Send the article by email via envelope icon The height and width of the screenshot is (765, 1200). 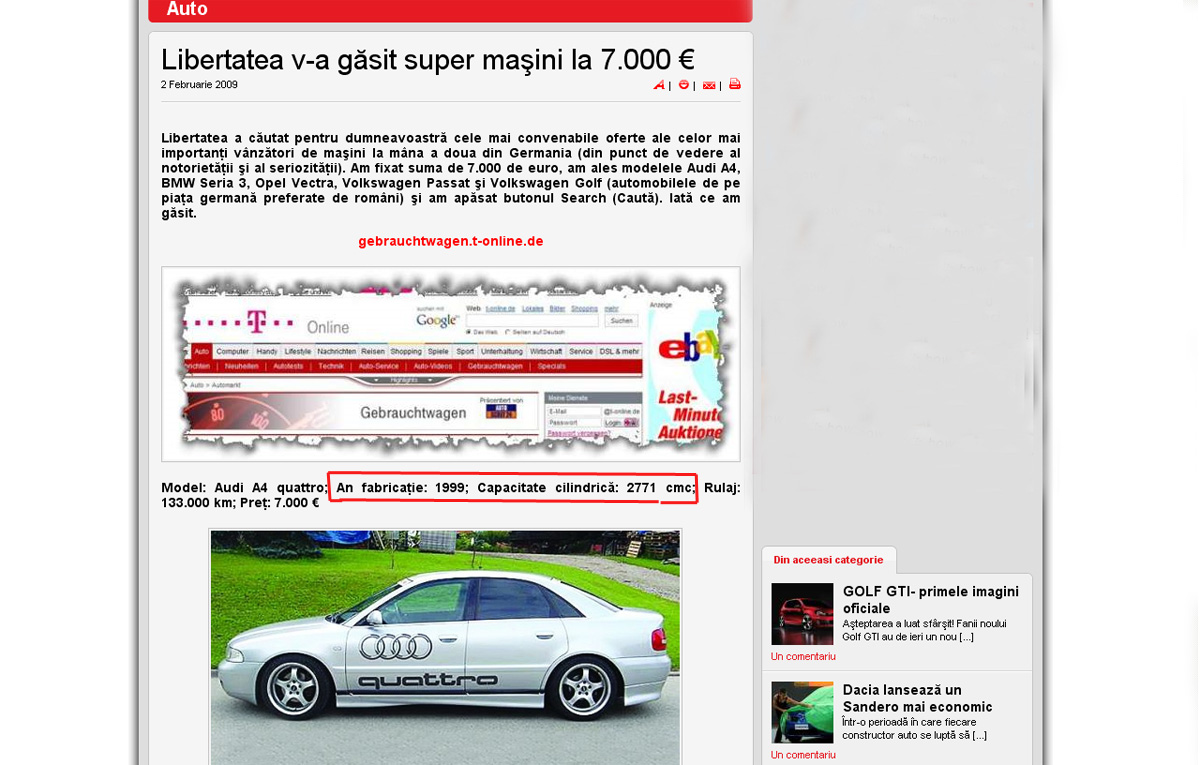click(x=709, y=85)
